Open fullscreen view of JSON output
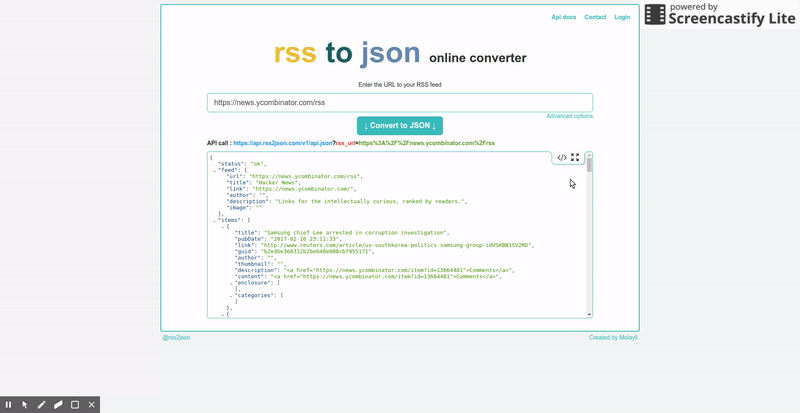 575,157
